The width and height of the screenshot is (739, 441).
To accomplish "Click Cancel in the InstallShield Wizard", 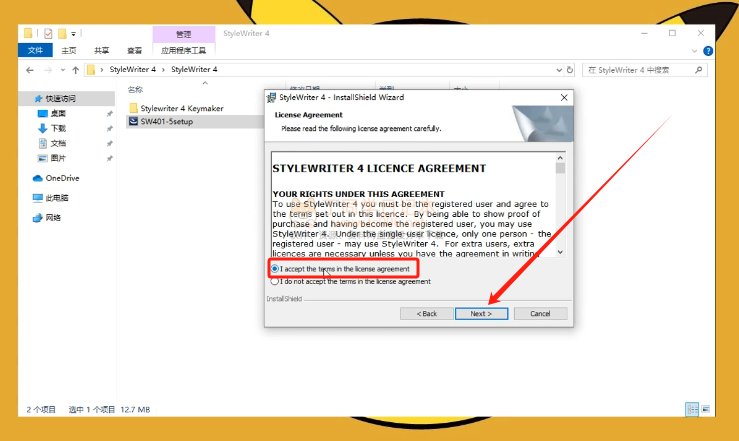I will click(x=540, y=314).
